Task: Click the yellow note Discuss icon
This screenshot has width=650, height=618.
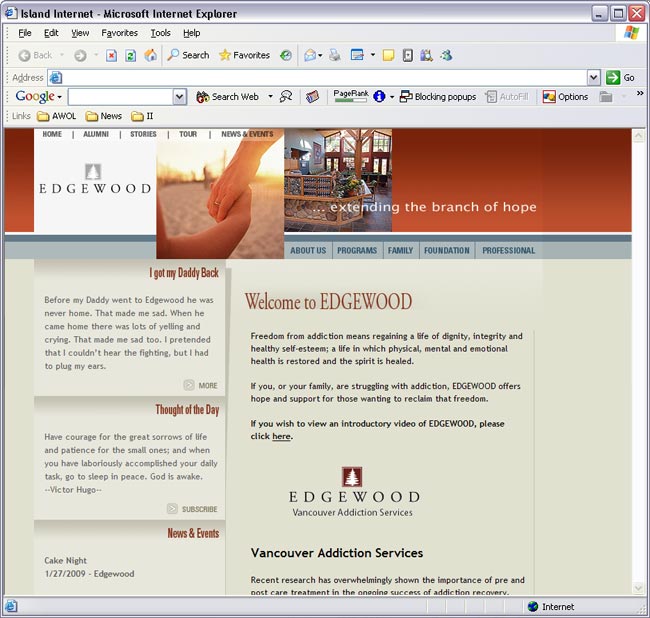Action: tap(388, 55)
